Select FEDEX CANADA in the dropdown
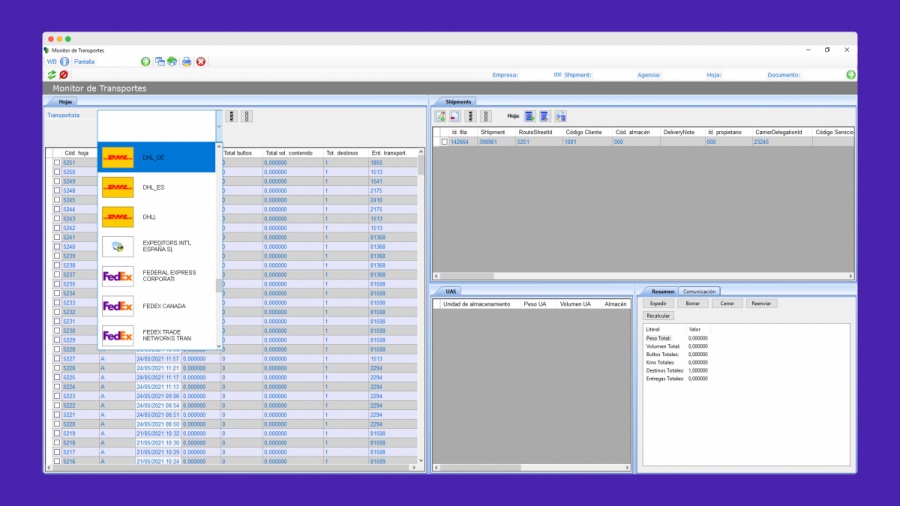Viewport: 900px width, 506px height. pos(156,306)
